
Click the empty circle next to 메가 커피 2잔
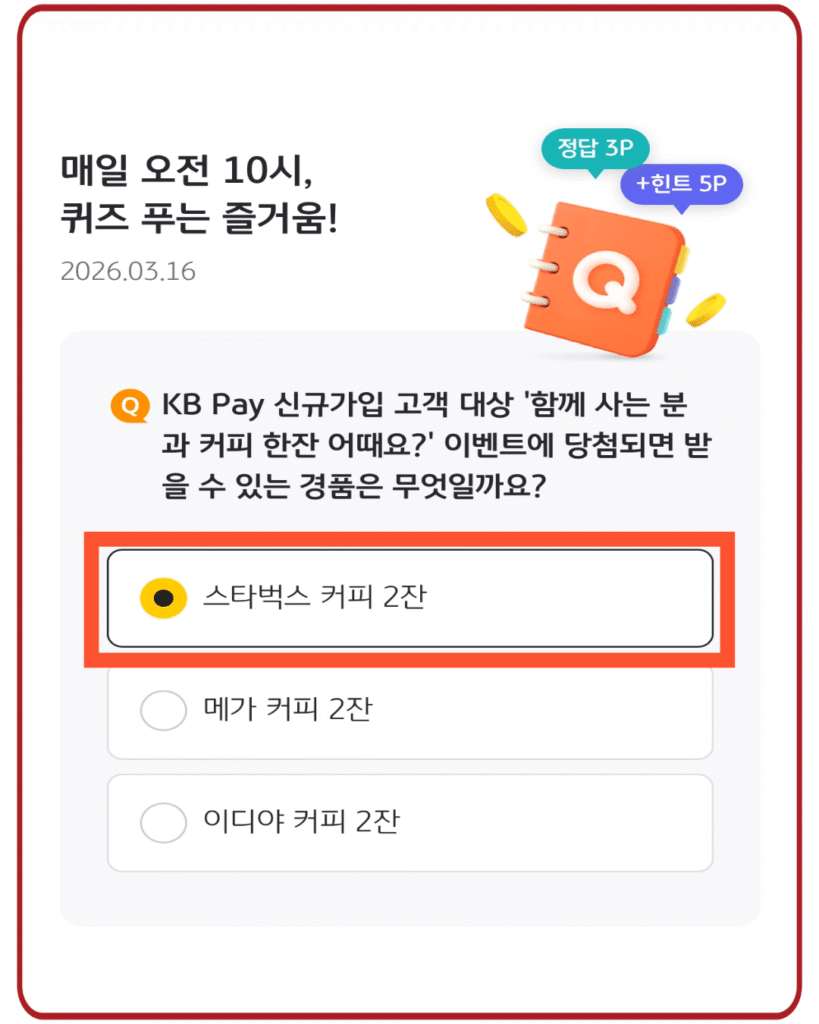164,709
